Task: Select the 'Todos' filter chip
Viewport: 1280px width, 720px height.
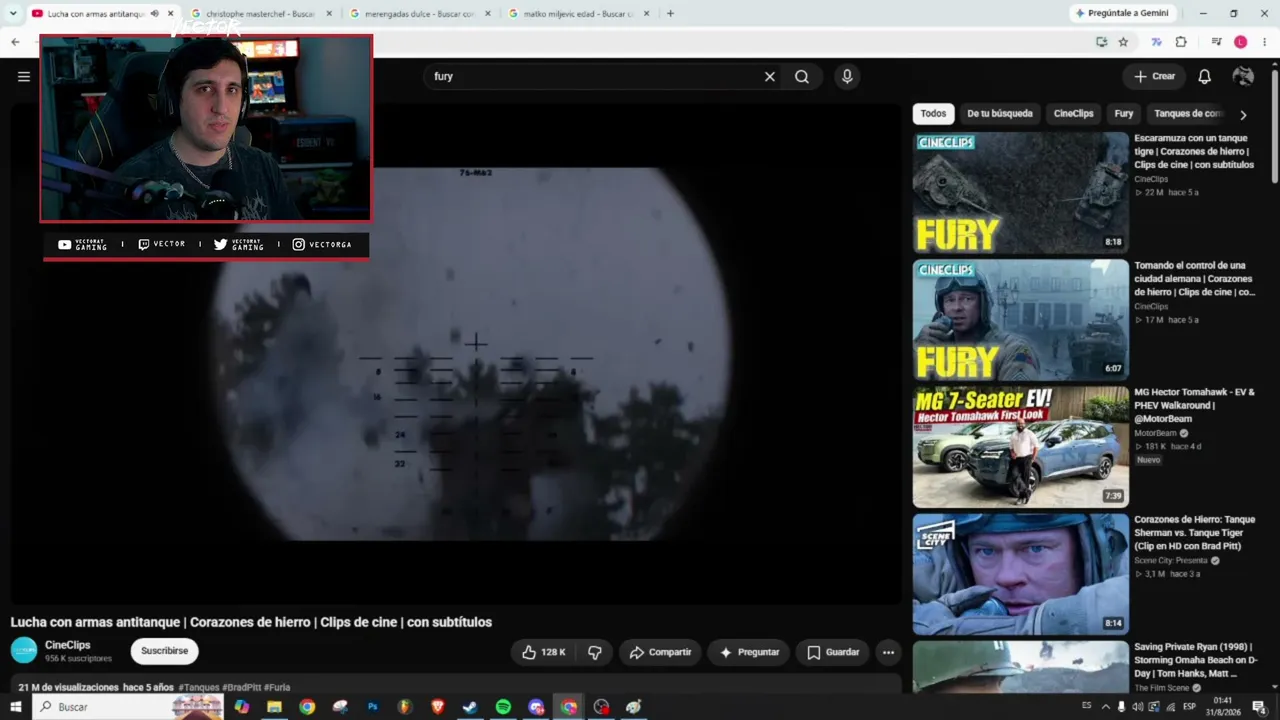Action: pyautogui.click(x=933, y=114)
